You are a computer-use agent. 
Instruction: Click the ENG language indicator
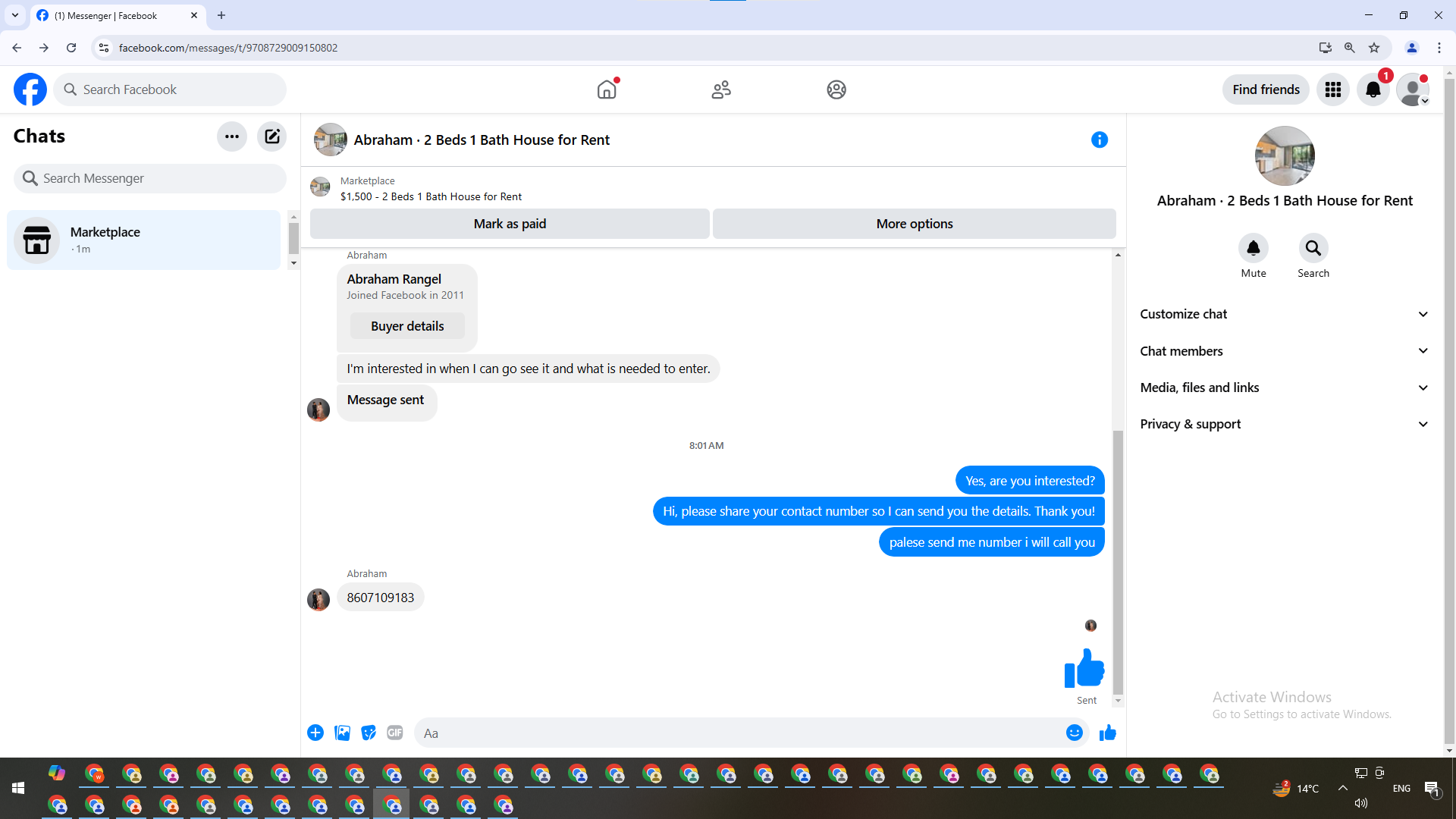point(1401,789)
